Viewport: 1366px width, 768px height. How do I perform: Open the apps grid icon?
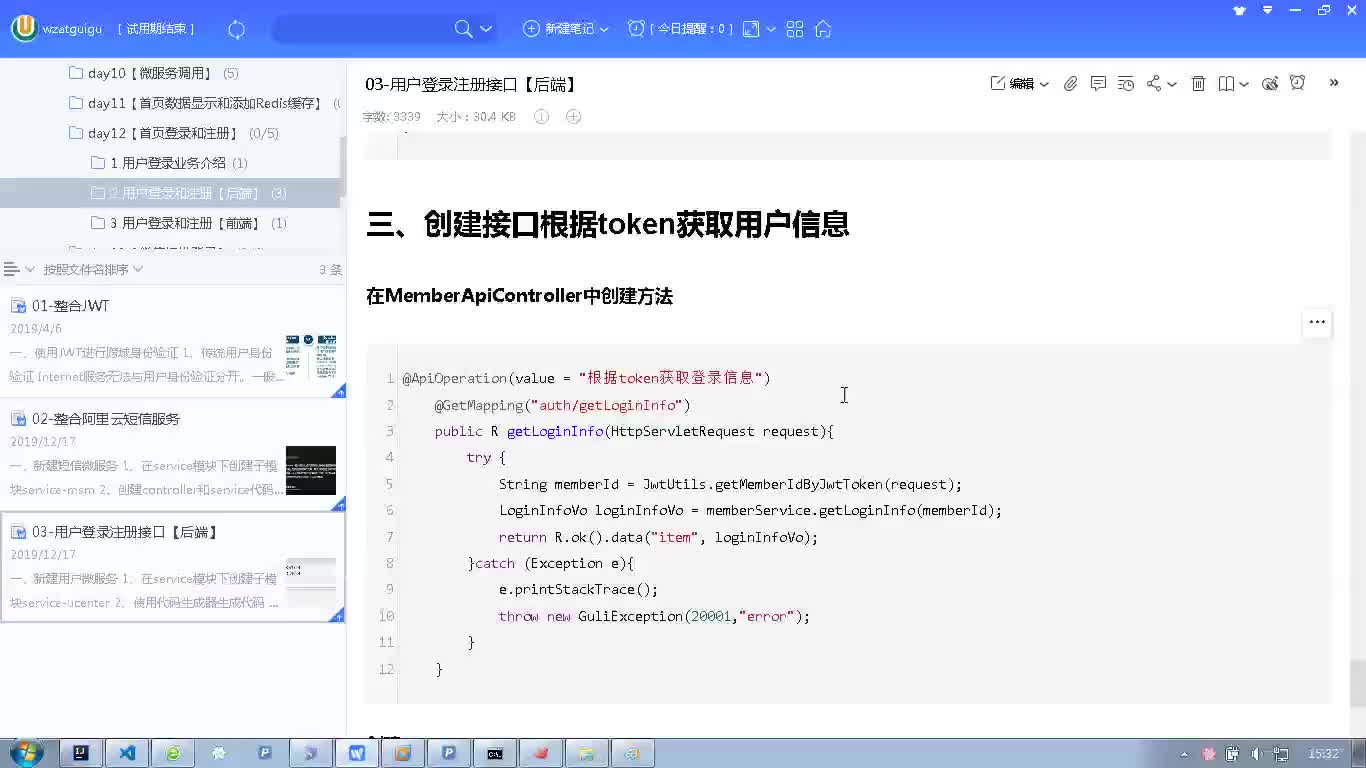point(795,29)
